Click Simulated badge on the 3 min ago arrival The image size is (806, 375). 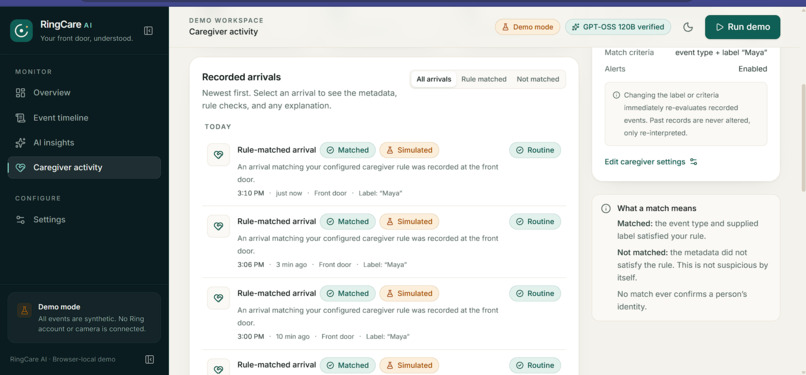(409, 221)
